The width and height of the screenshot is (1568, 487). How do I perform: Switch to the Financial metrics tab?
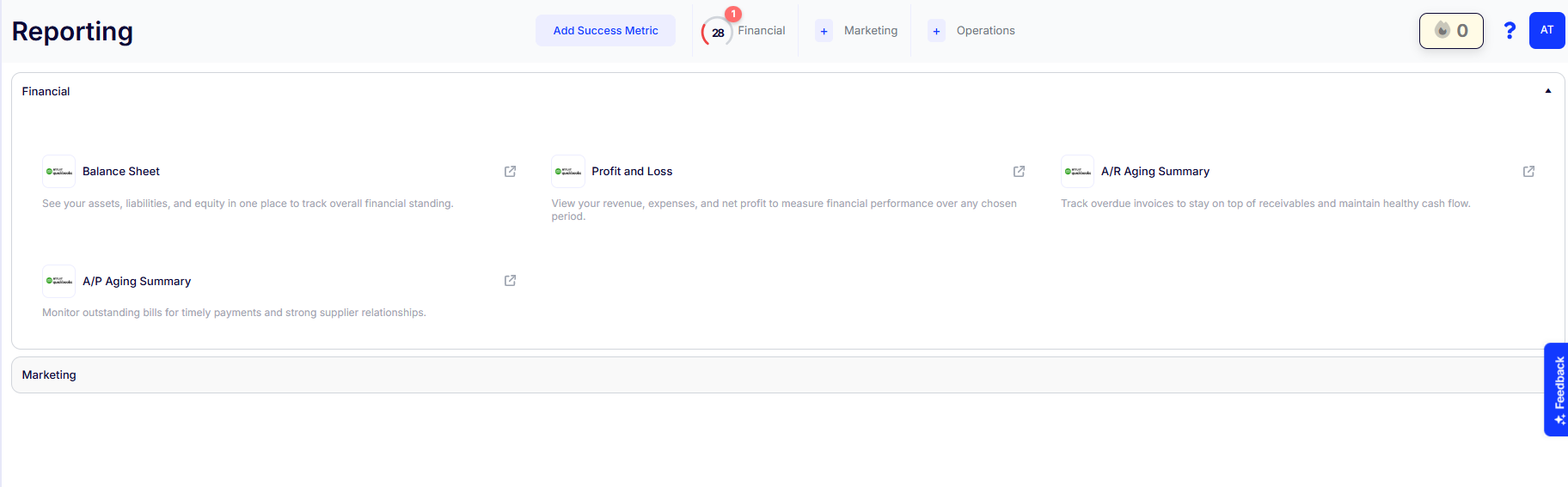point(761,31)
